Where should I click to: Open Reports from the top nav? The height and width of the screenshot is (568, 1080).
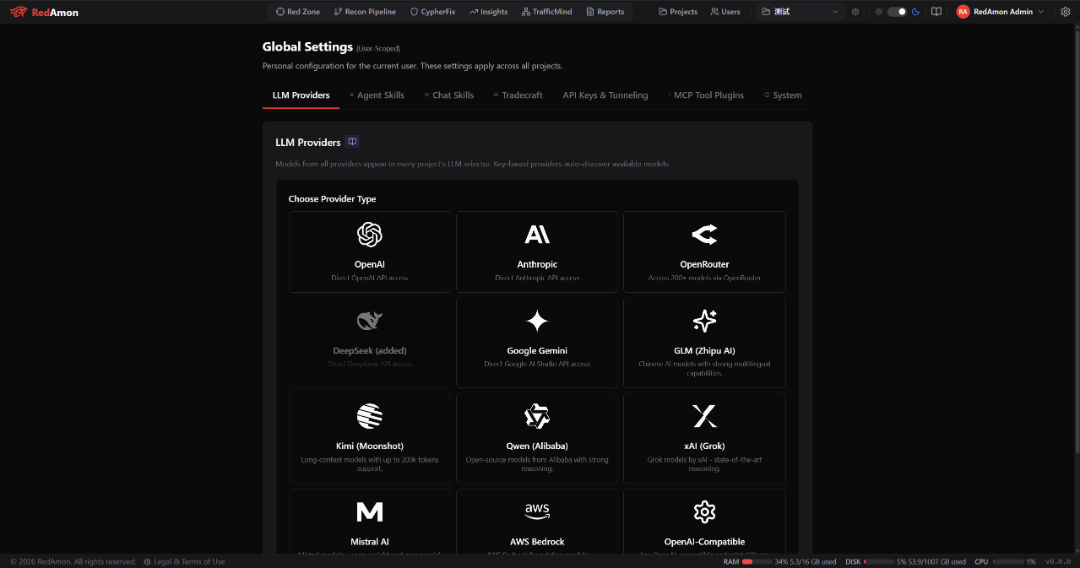pos(605,12)
